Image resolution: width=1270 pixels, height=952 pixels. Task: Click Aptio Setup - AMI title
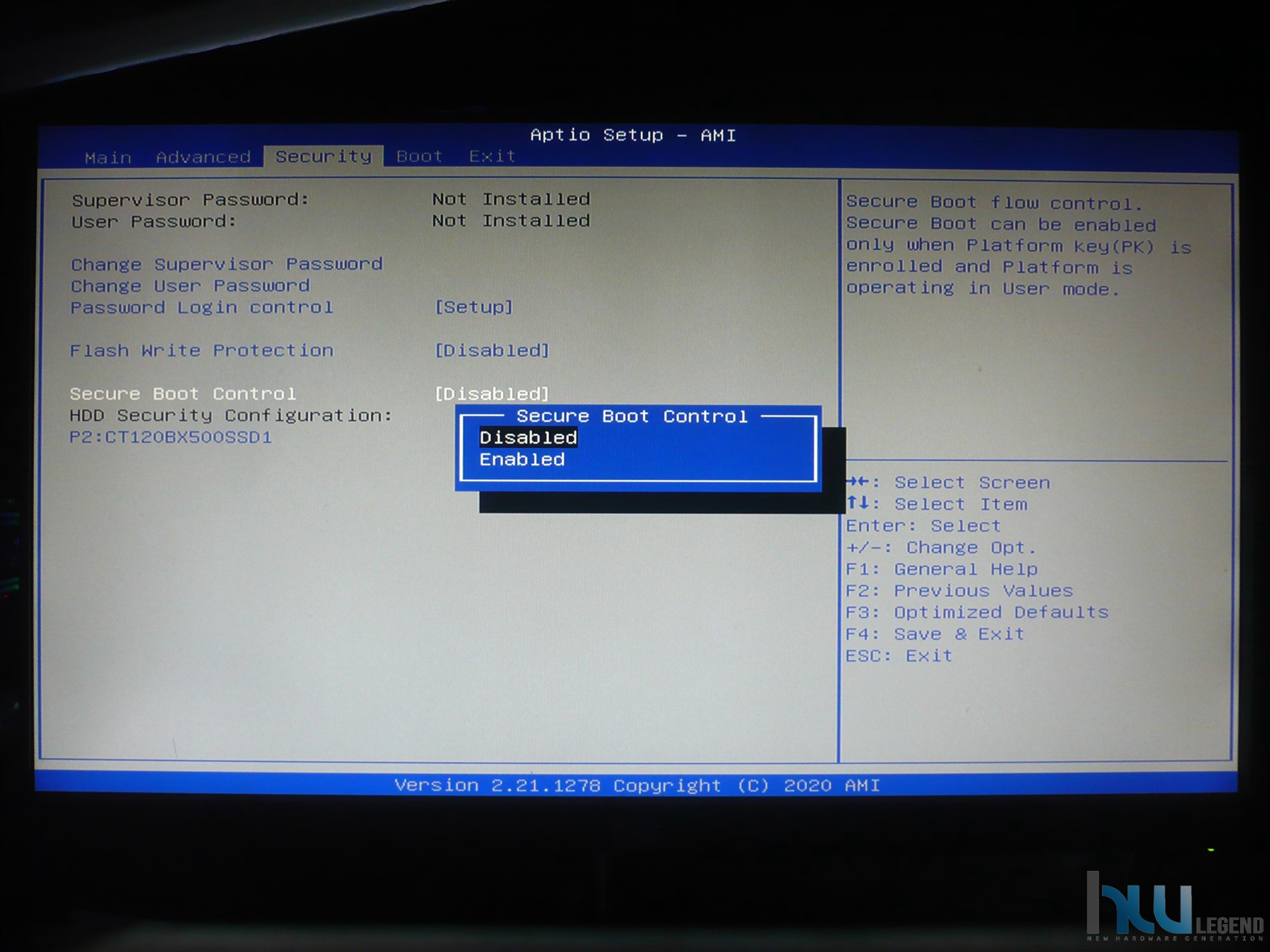pyautogui.click(x=633, y=135)
